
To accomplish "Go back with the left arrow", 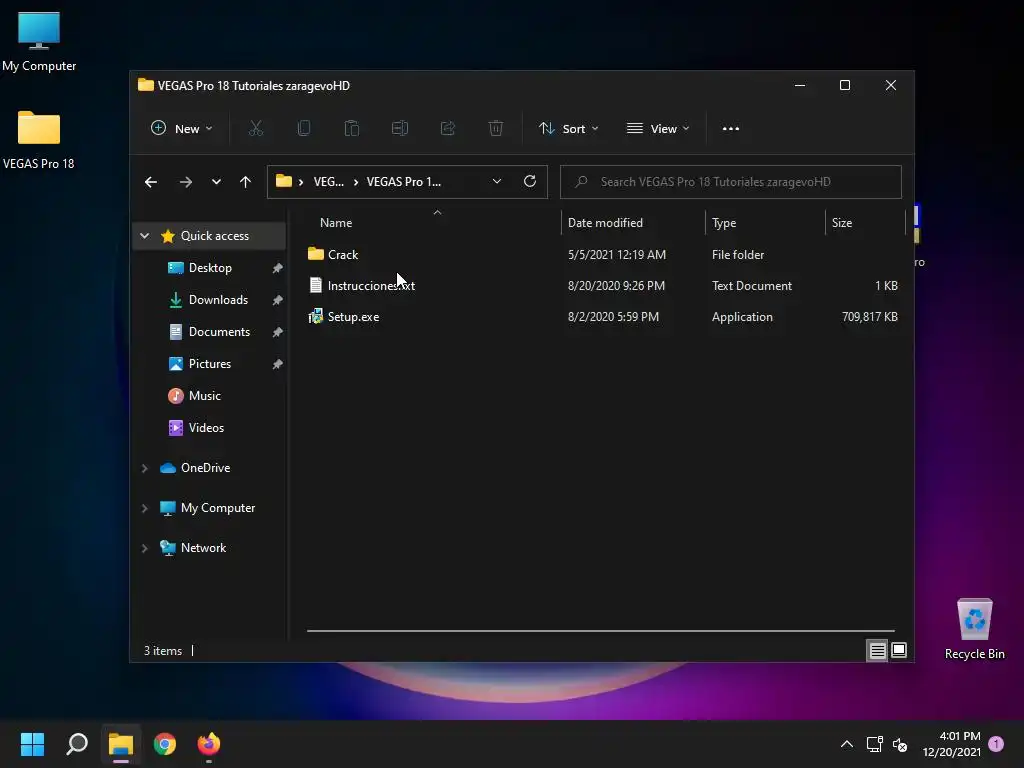I will tap(151, 182).
